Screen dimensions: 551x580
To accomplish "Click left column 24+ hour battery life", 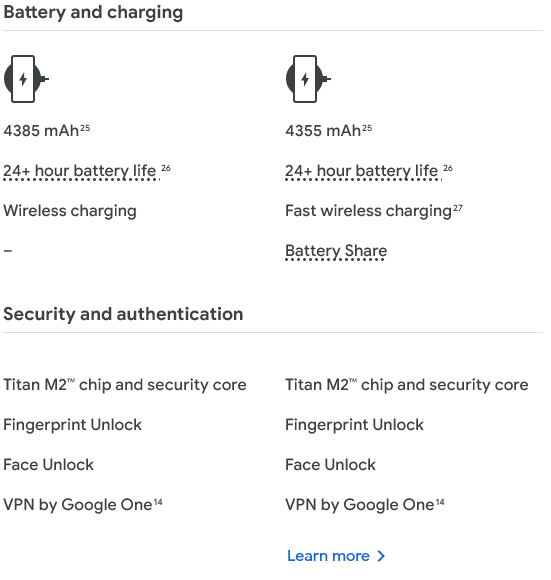I will (x=80, y=171).
